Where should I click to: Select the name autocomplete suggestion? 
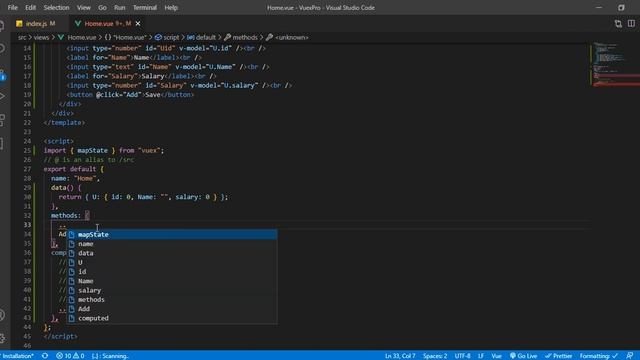click(x=172, y=244)
